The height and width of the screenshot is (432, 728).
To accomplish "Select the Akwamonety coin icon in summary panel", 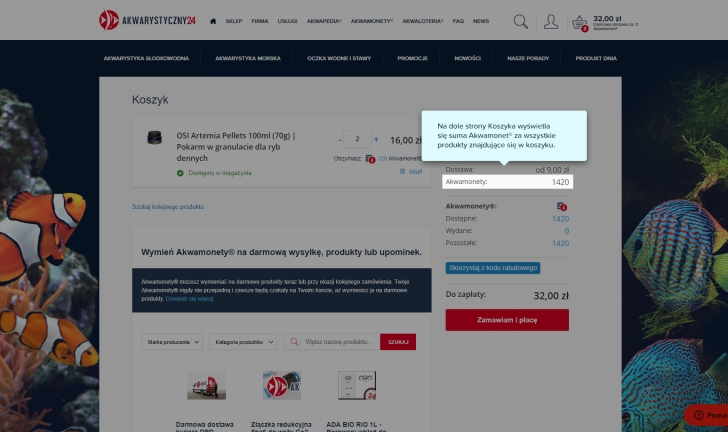I will [x=562, y=206].
